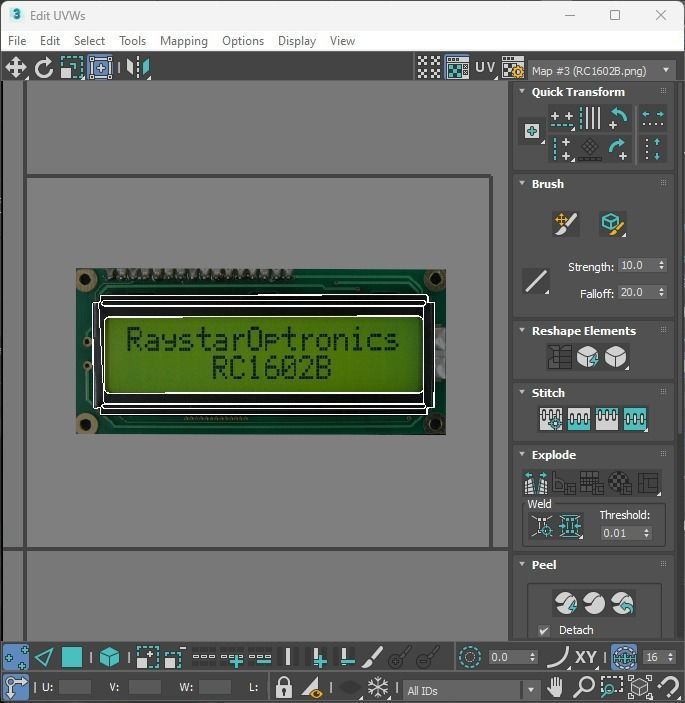Click Stitch To Source icon

click(x=607, y=419)
